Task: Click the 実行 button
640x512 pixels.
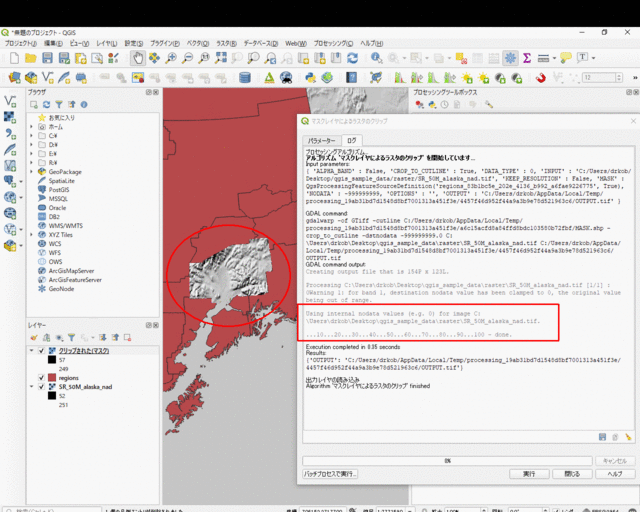Action: click(x=529, y=474)
